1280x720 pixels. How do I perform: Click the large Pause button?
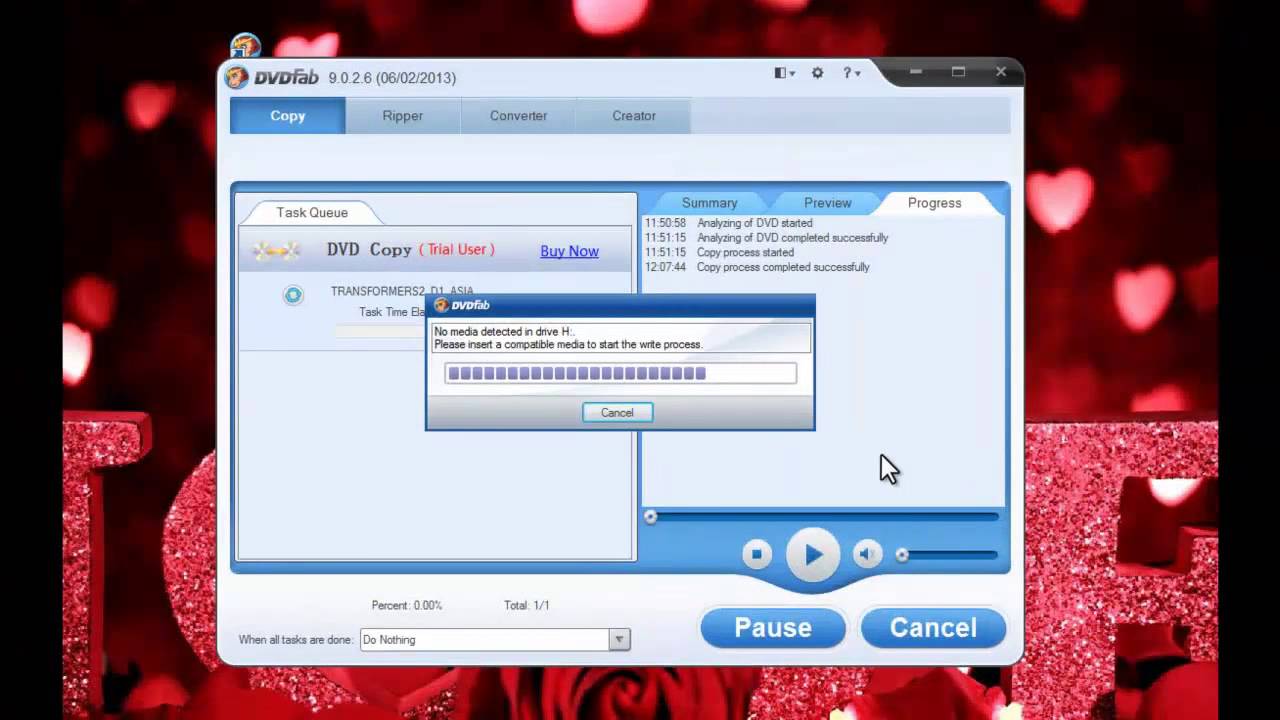(x=773, y=627)
